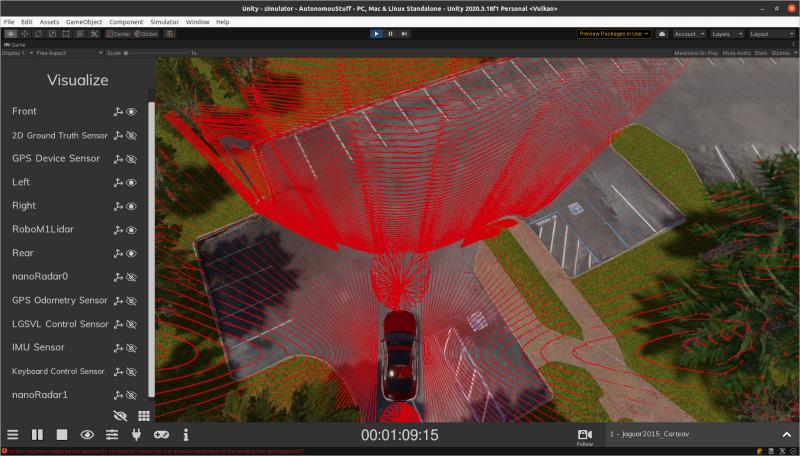Open Display 1 dropdown in Game view
The height and width of the screenshot is (456, 800).
(17, 53)
